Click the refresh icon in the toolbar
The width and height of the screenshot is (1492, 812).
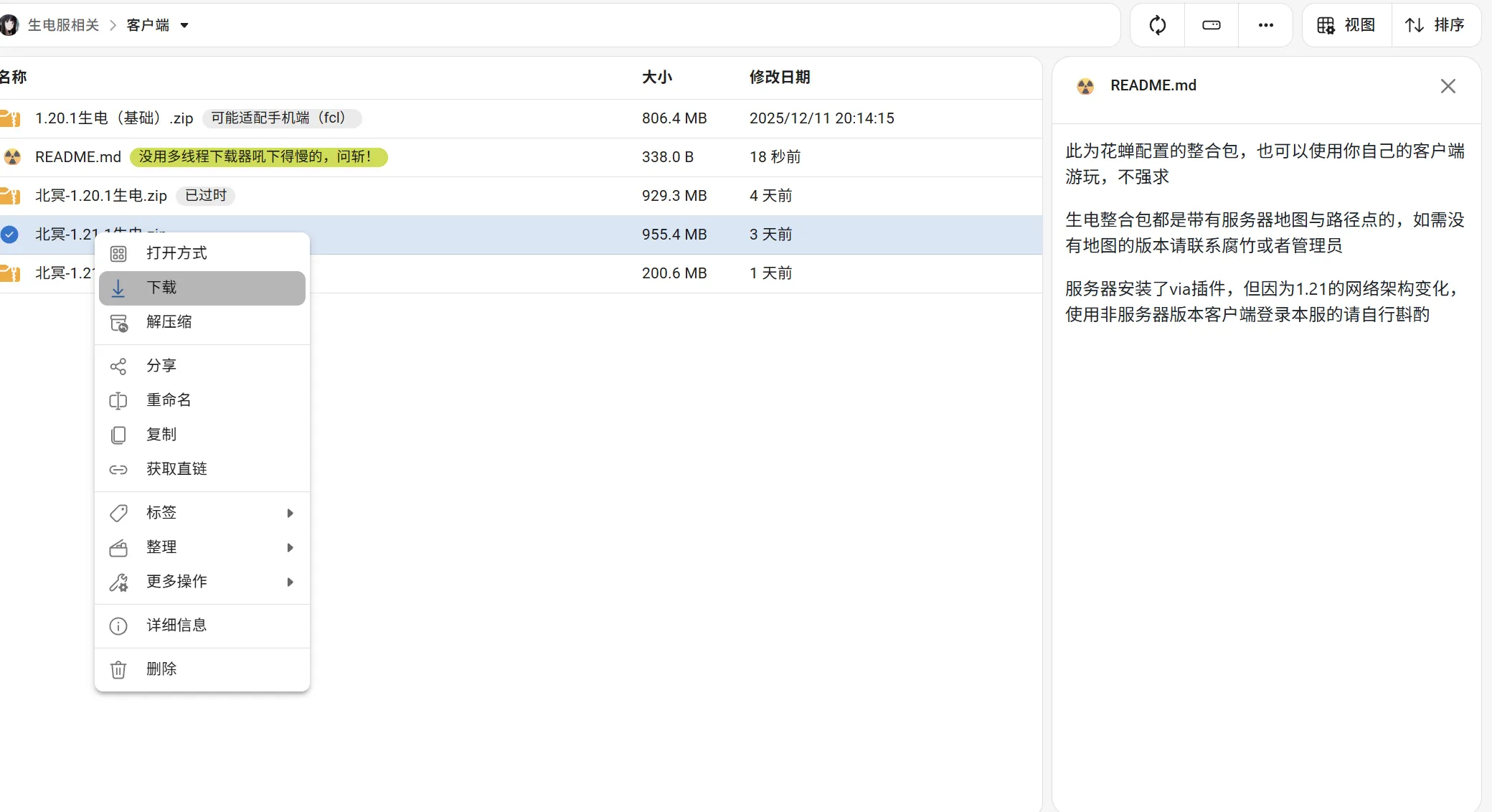[x=1157, y=26]
